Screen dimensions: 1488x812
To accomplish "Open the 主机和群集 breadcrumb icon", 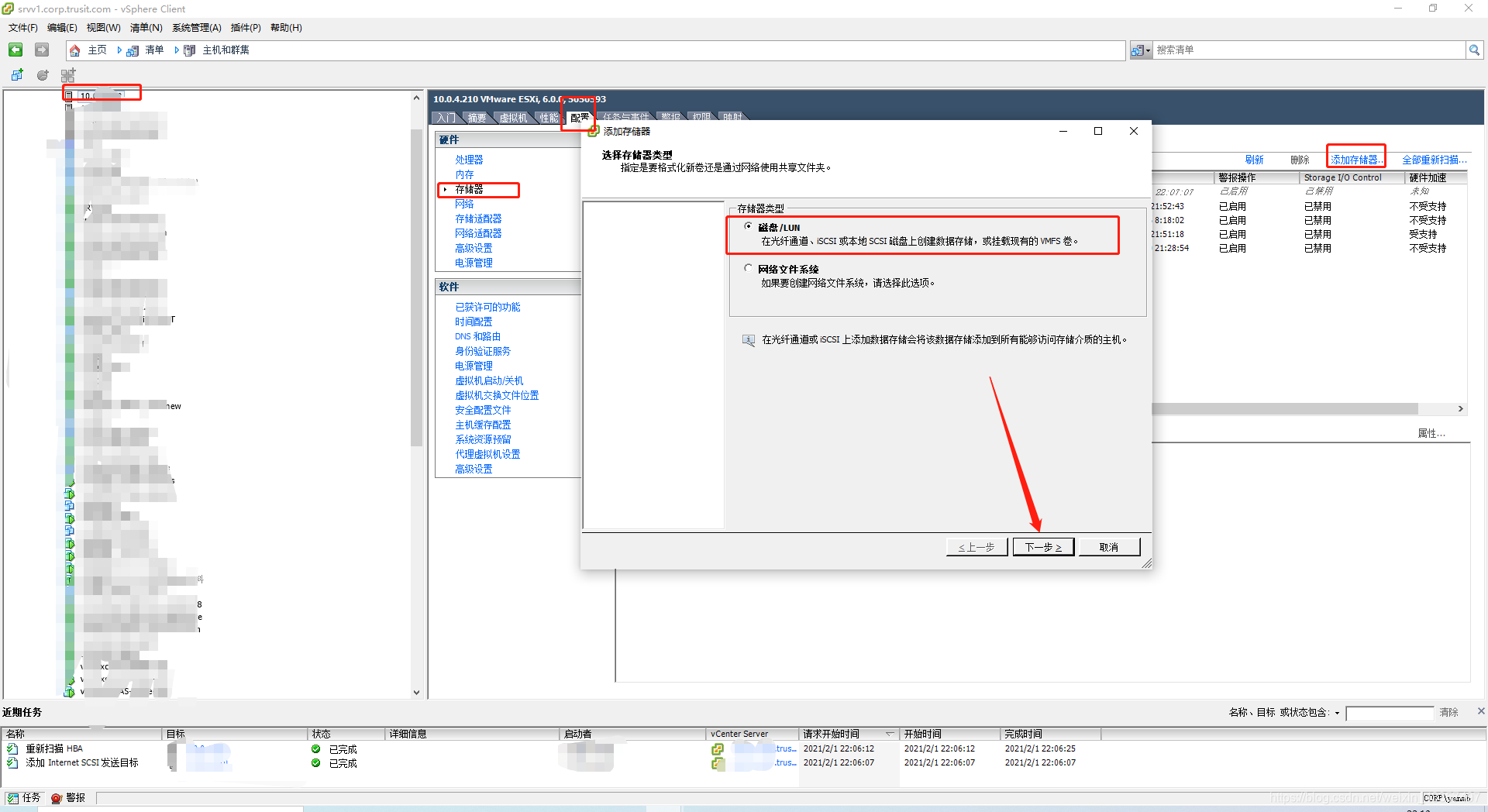I will click(189, 50).
